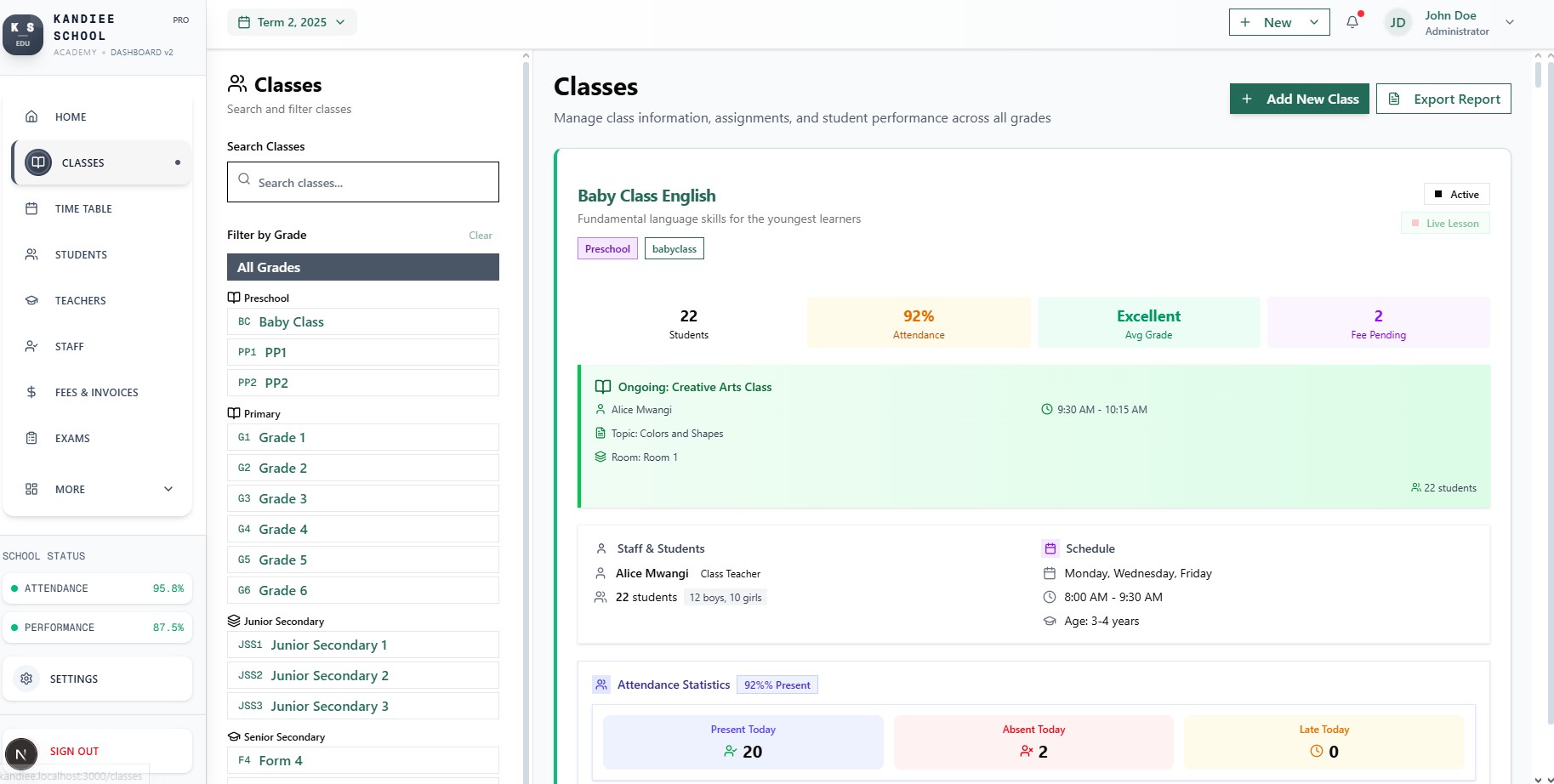
Task: Click the Add New Class button
Action: coord(1299,99)
